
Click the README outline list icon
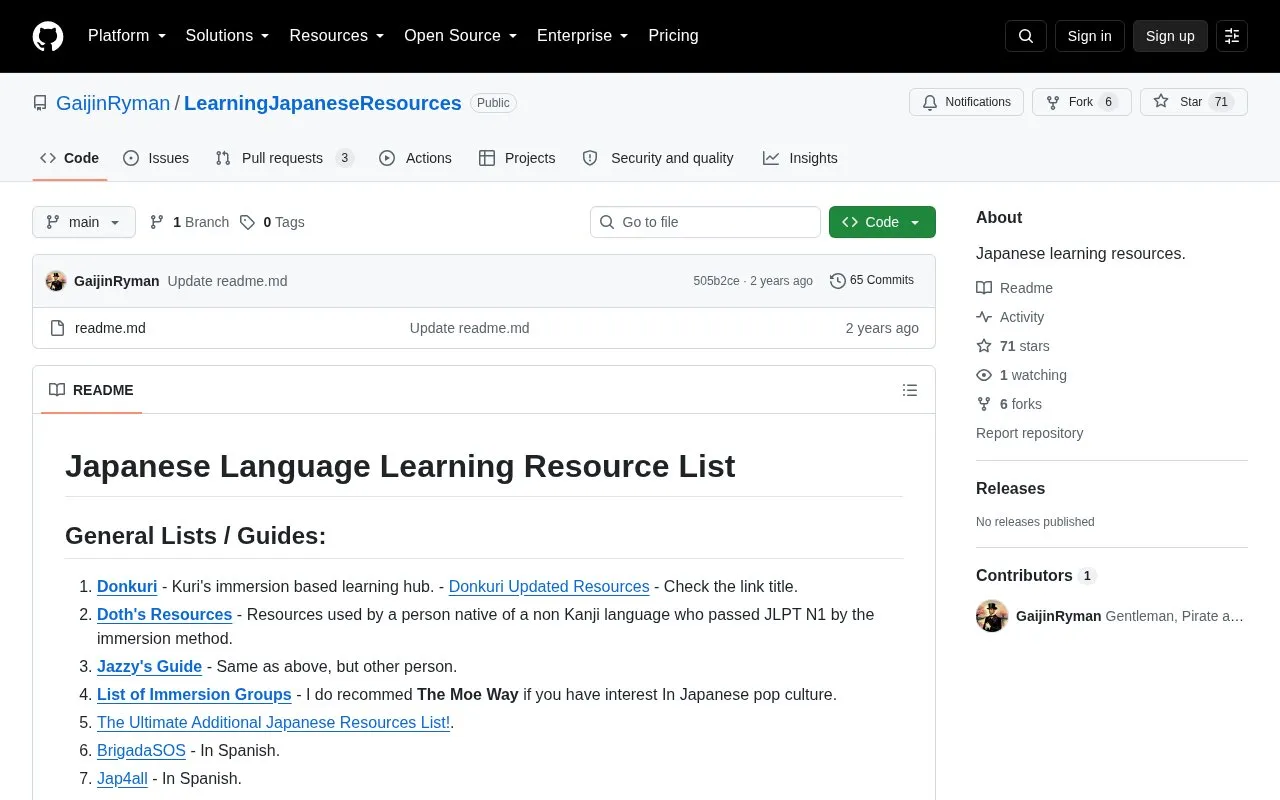tap(910, 390)
